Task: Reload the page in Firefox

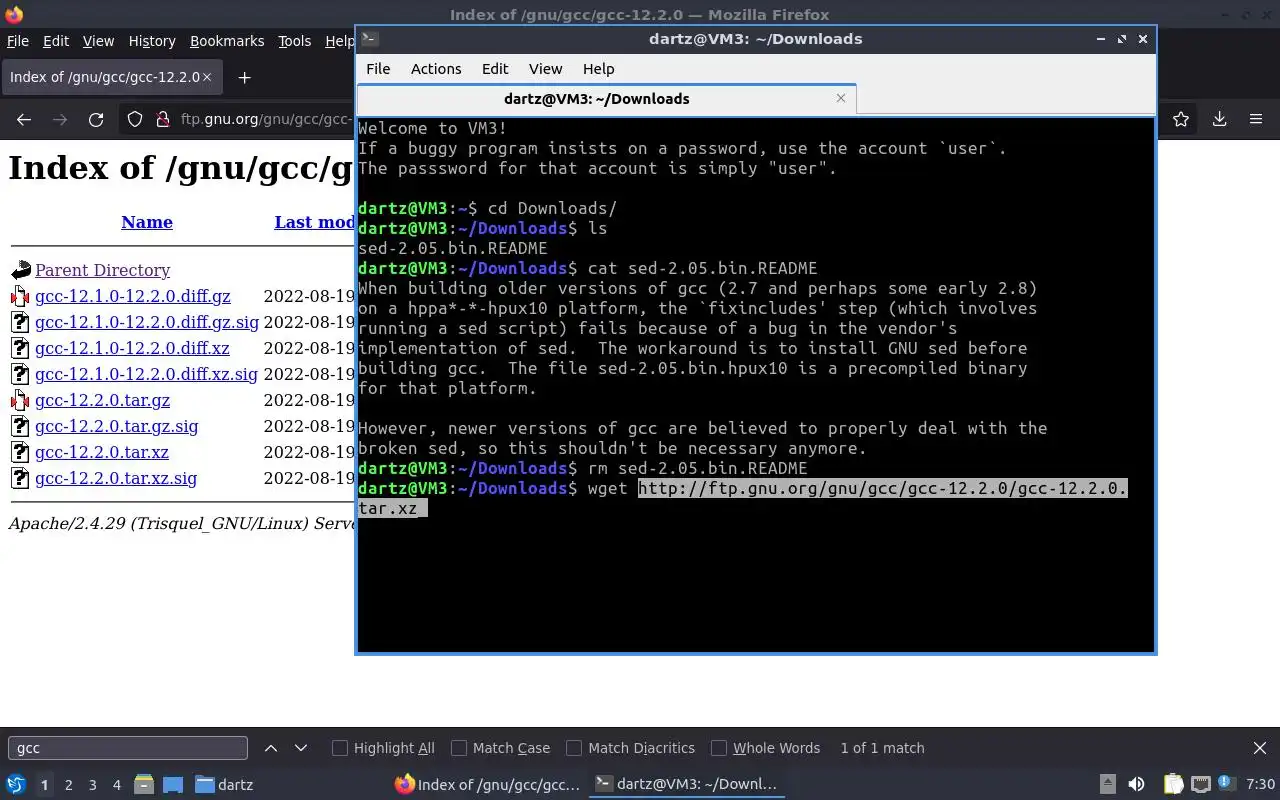Action: tap(96, 120)
